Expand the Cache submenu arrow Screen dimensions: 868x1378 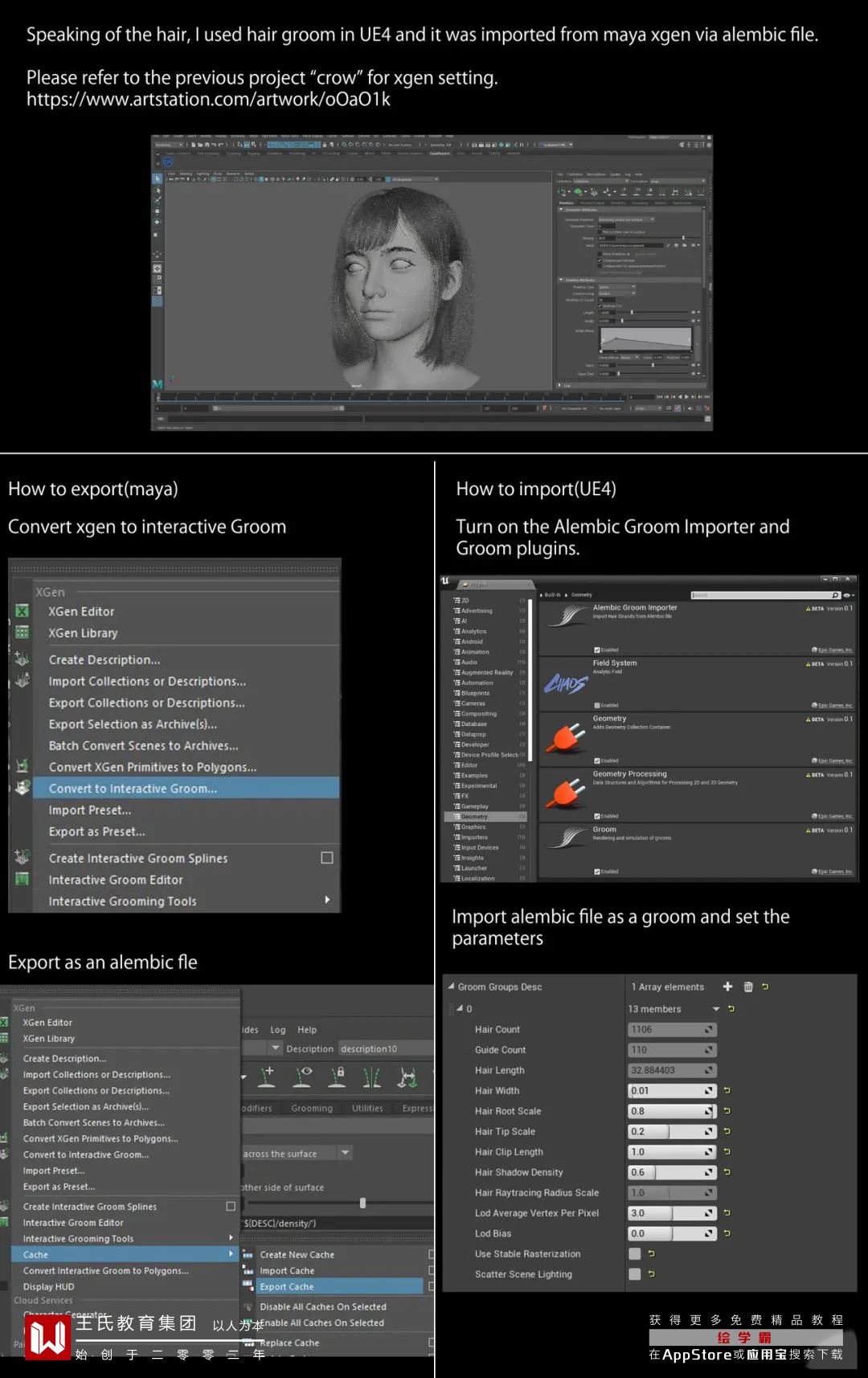(x=231, y=1253)
